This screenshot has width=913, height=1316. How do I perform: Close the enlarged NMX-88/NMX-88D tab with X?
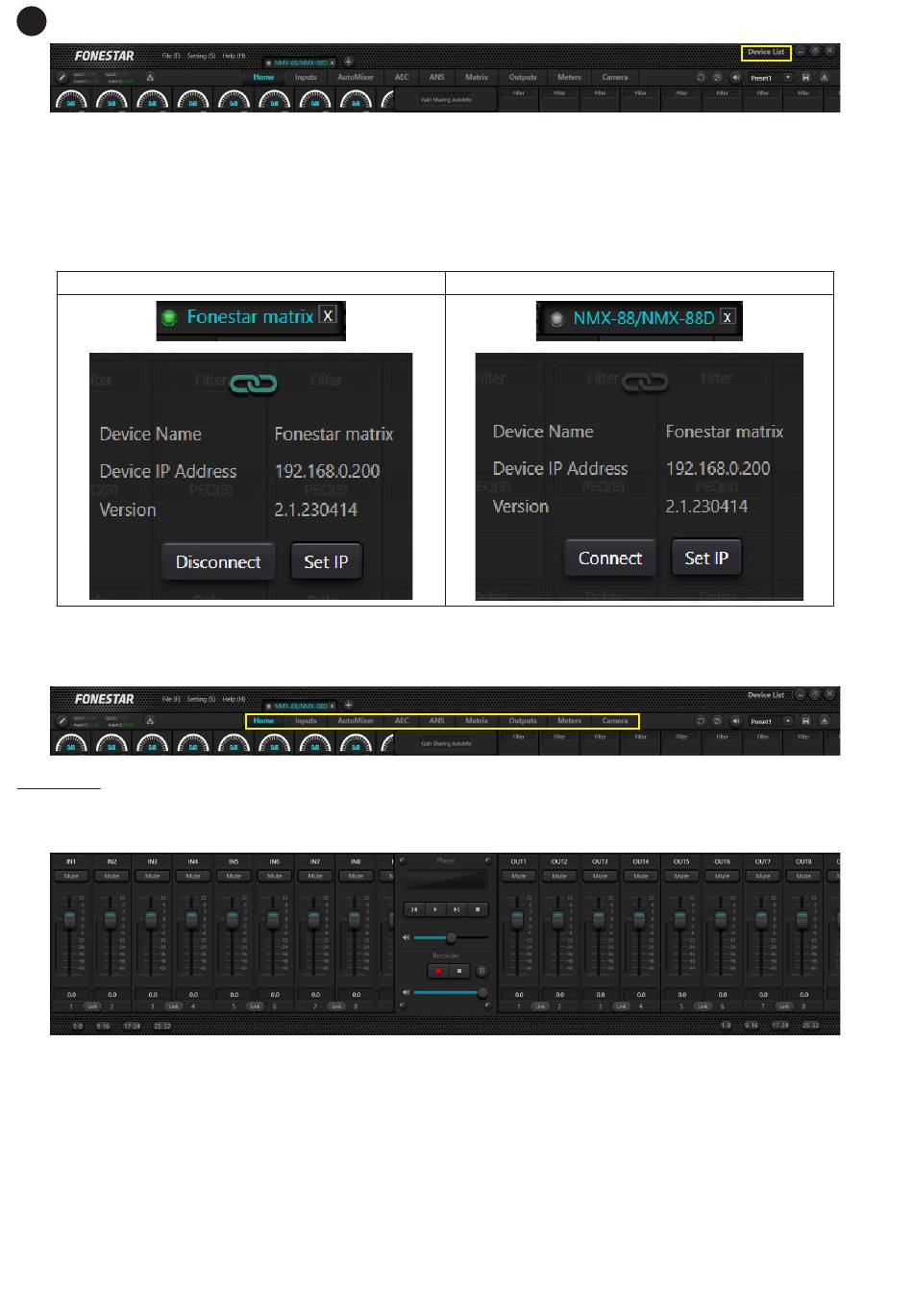(x=728, y=318)
